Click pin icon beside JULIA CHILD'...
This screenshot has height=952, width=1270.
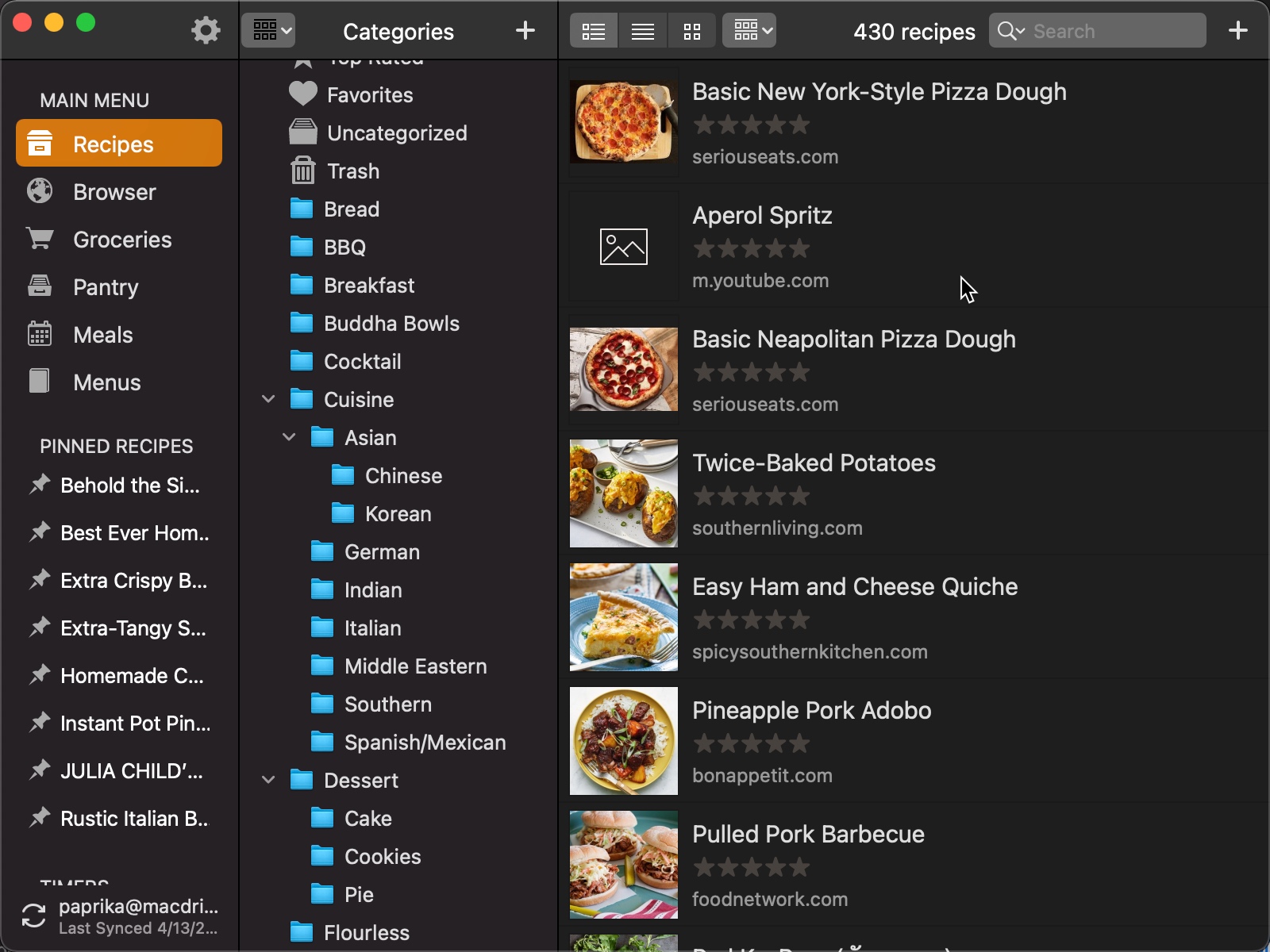(x=40, y=770)
